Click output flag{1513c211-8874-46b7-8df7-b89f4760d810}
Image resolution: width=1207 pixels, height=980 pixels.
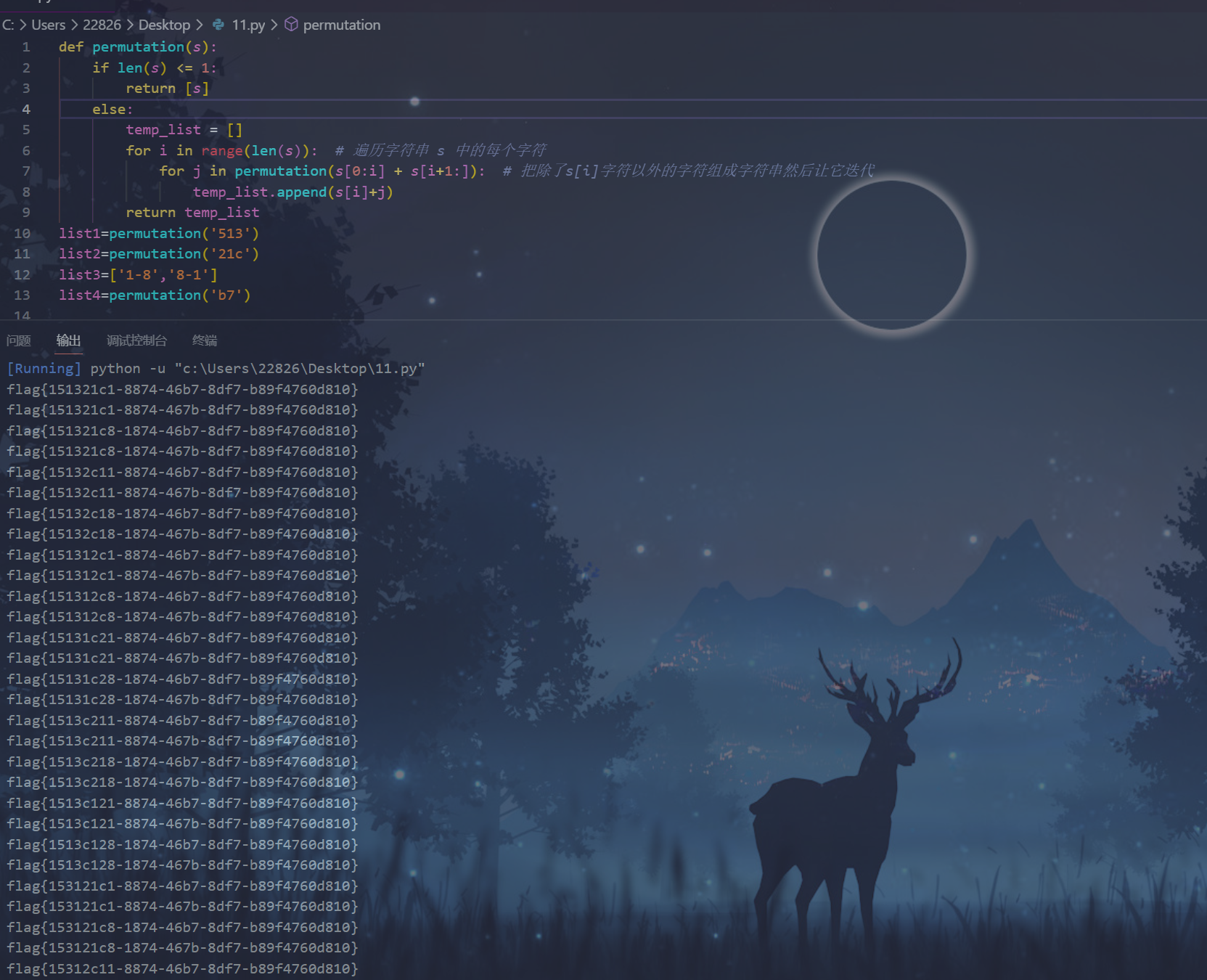[x=182, y=720]
